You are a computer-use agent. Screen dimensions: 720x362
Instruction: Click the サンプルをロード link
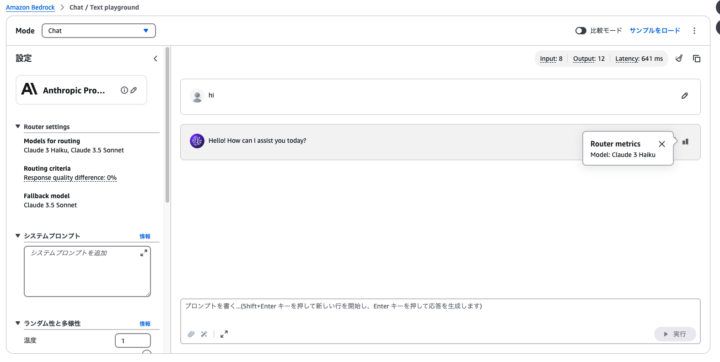click(x=655, y=30)
